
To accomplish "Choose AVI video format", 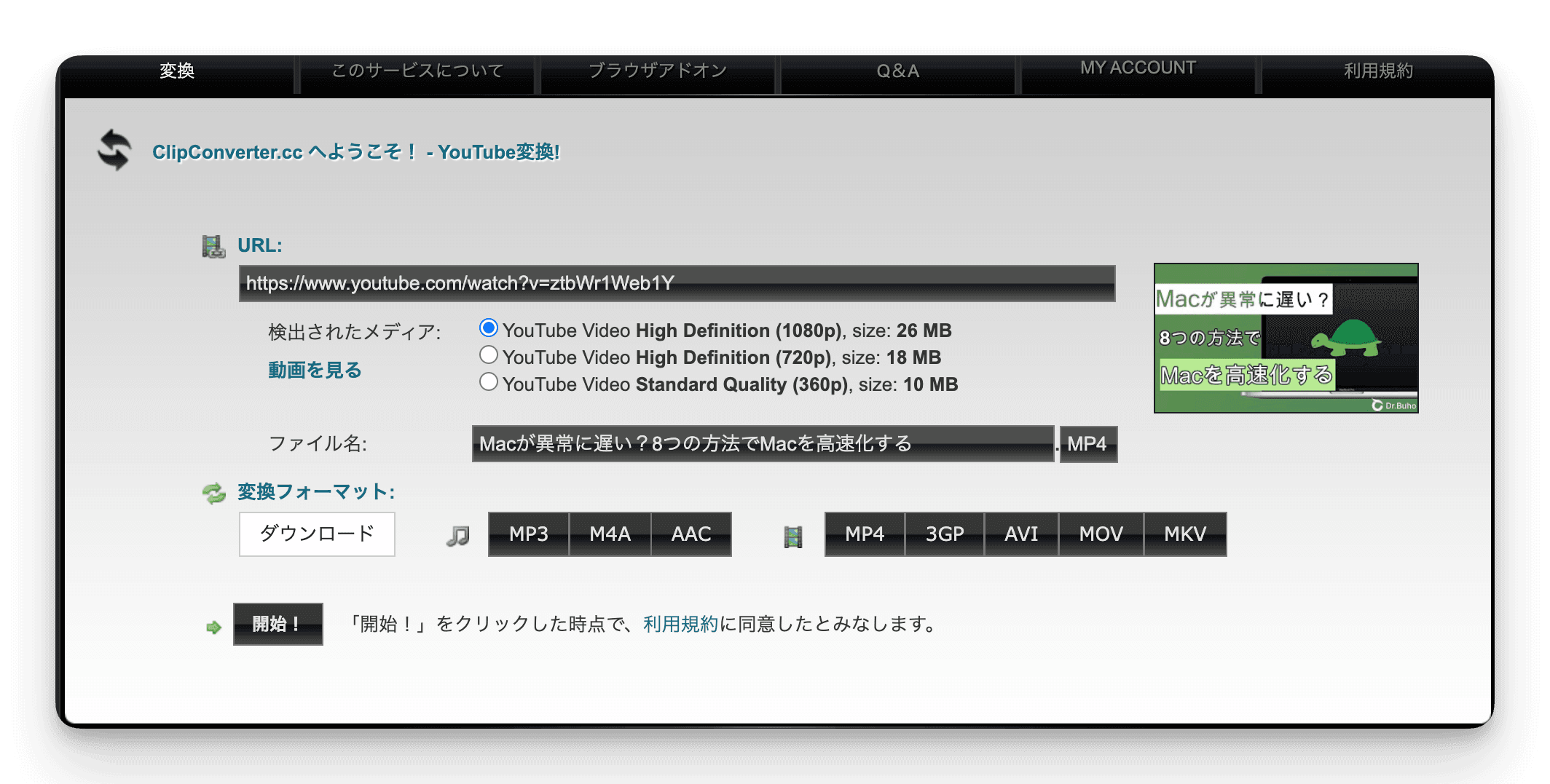I will 1021,534.
